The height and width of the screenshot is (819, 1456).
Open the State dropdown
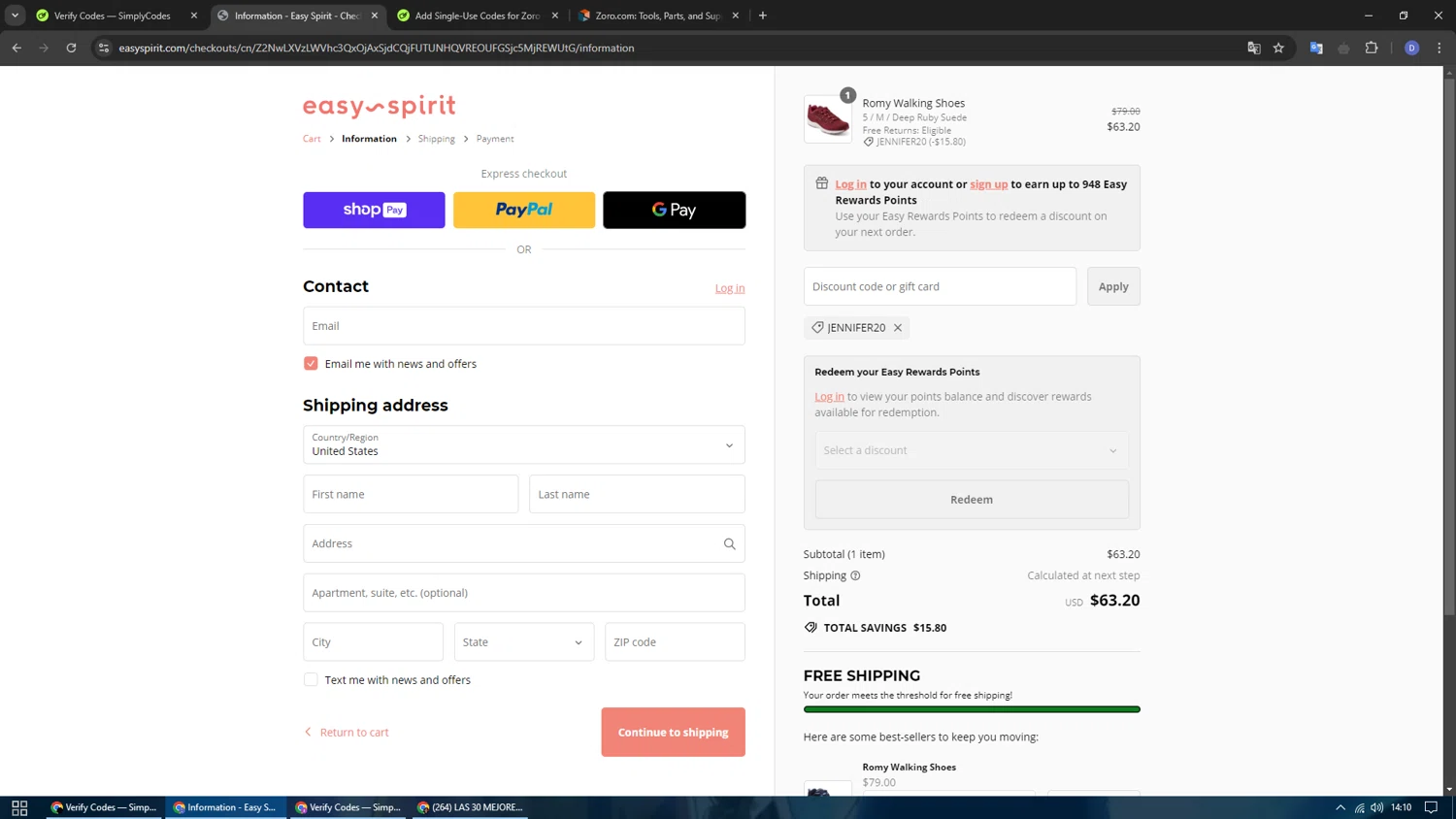524,642
